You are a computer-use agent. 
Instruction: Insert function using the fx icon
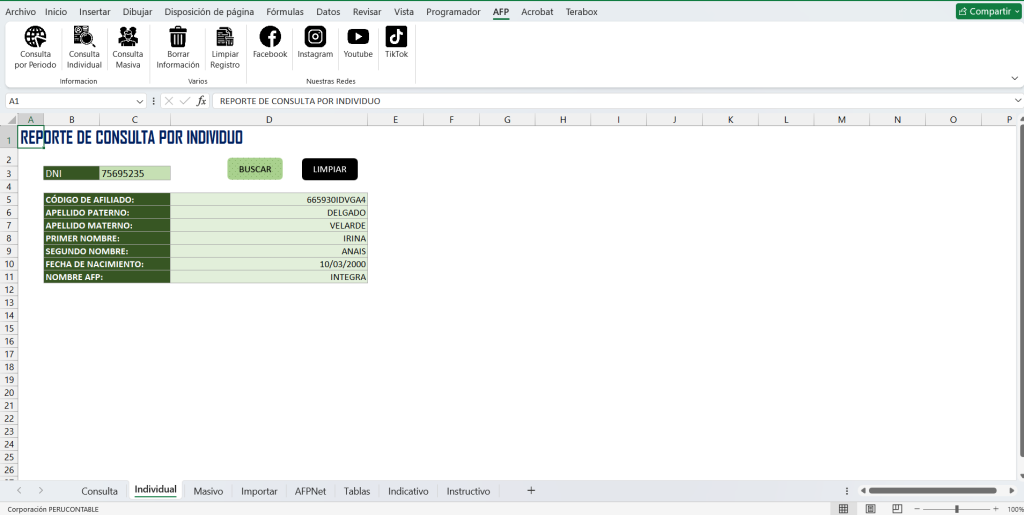click(201, 101)
